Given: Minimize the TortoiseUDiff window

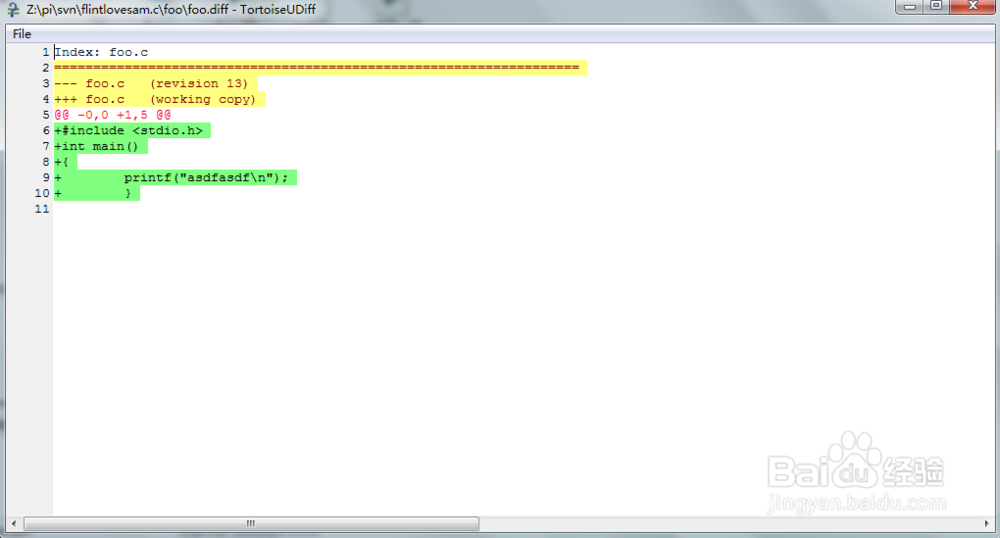Looking at the screenshot, I should 909,6.
